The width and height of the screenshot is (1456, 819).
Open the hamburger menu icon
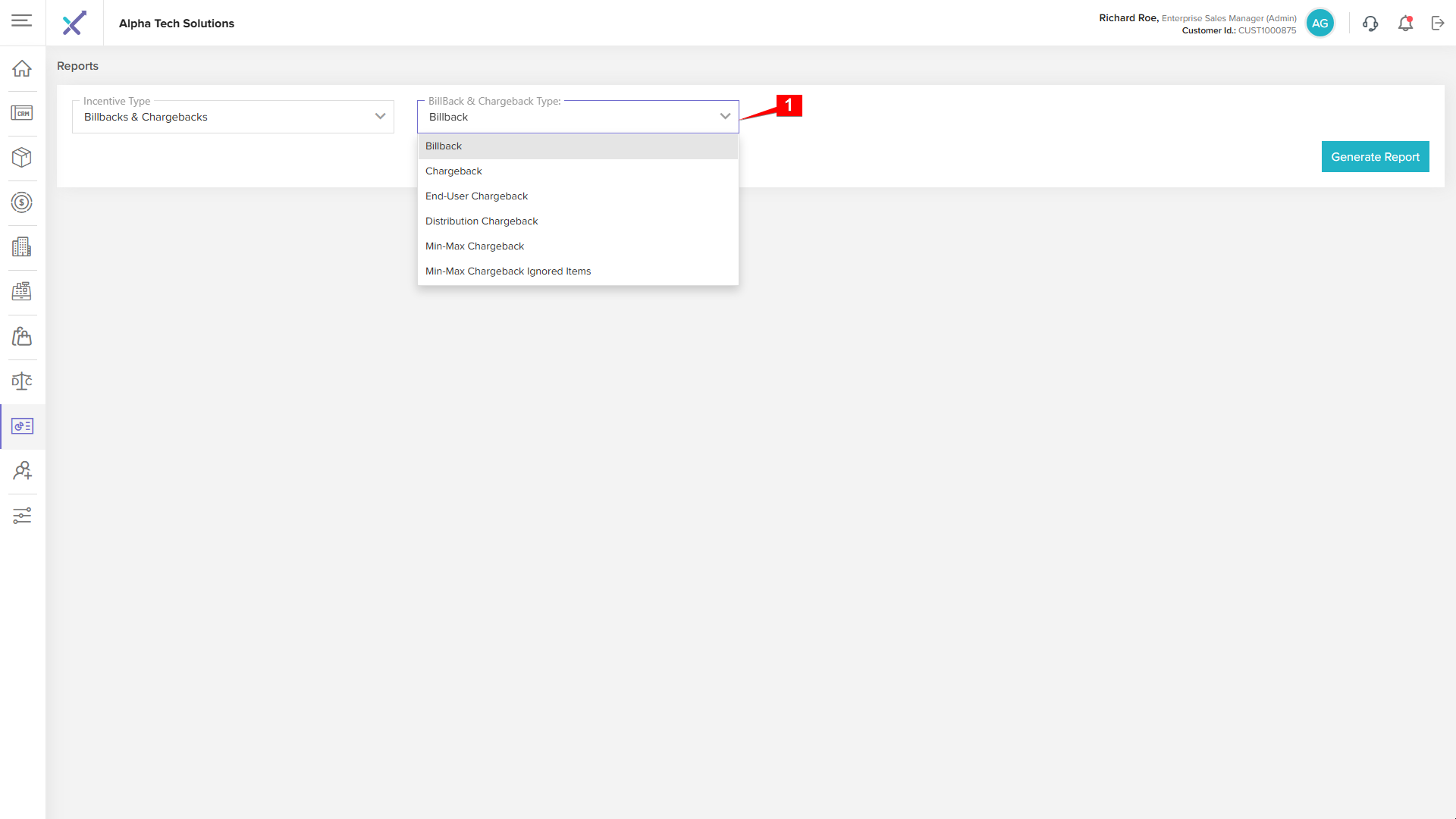pos(22,20)
